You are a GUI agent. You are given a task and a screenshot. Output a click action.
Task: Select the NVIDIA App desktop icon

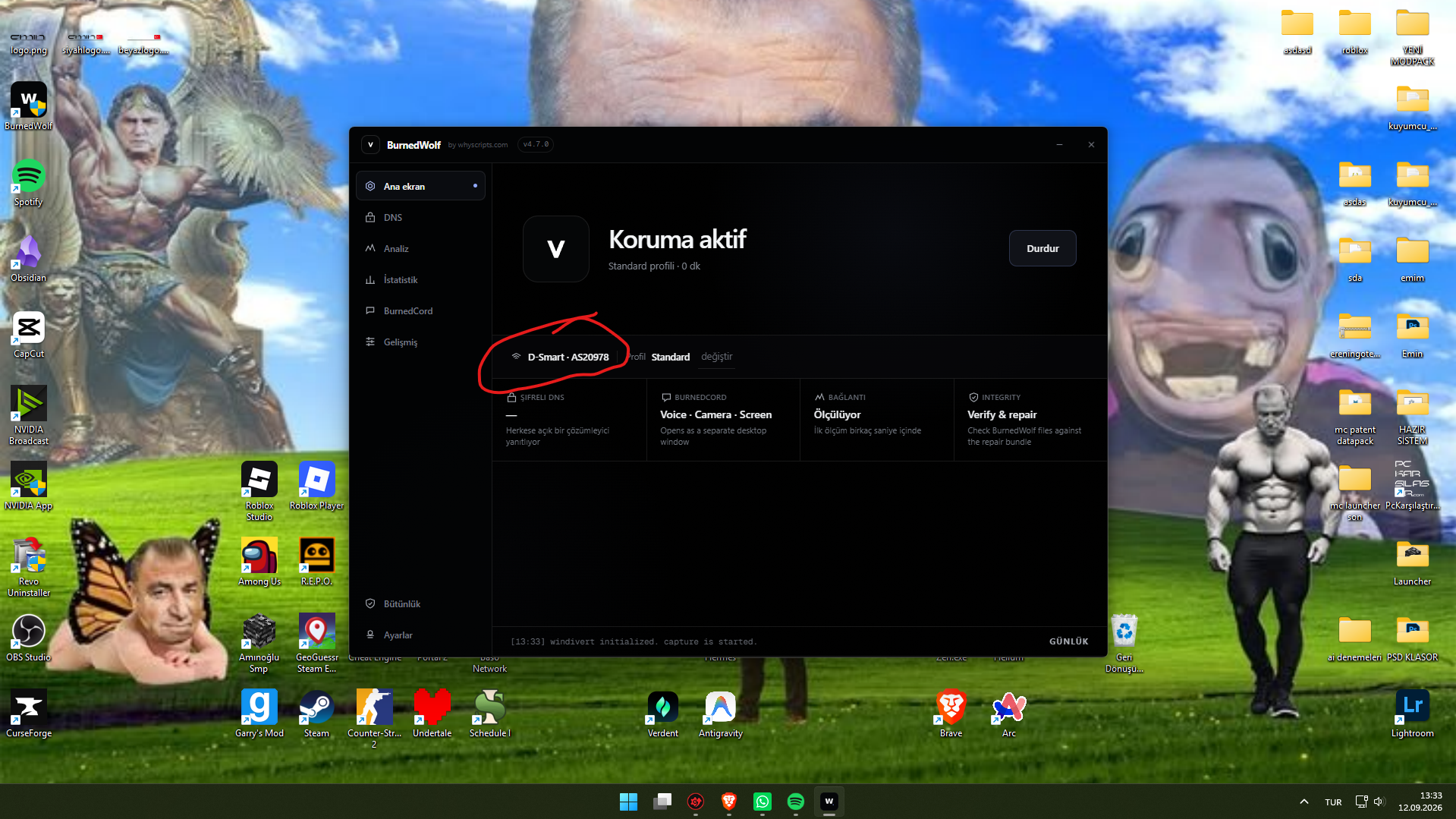click(x=29, y=486)
